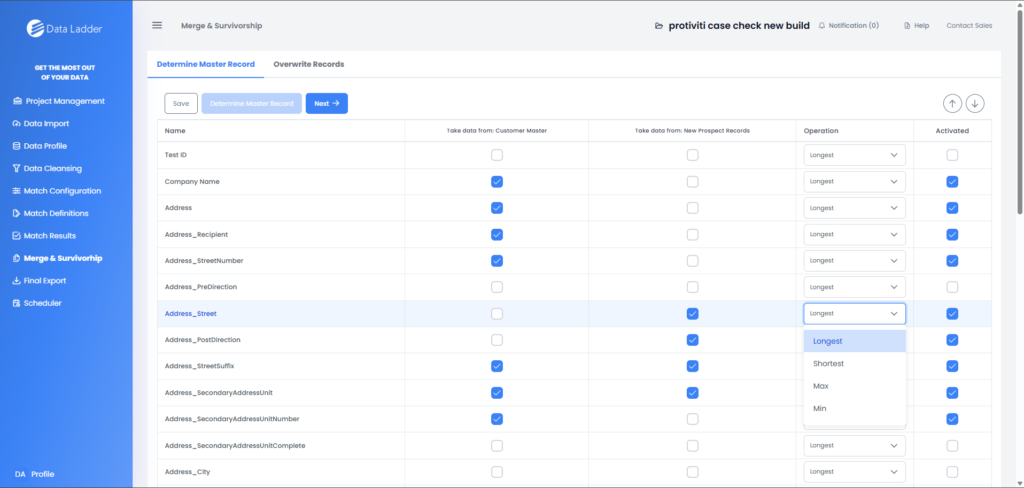
Task: Open Profile in the sidebar
Action: 42,474
